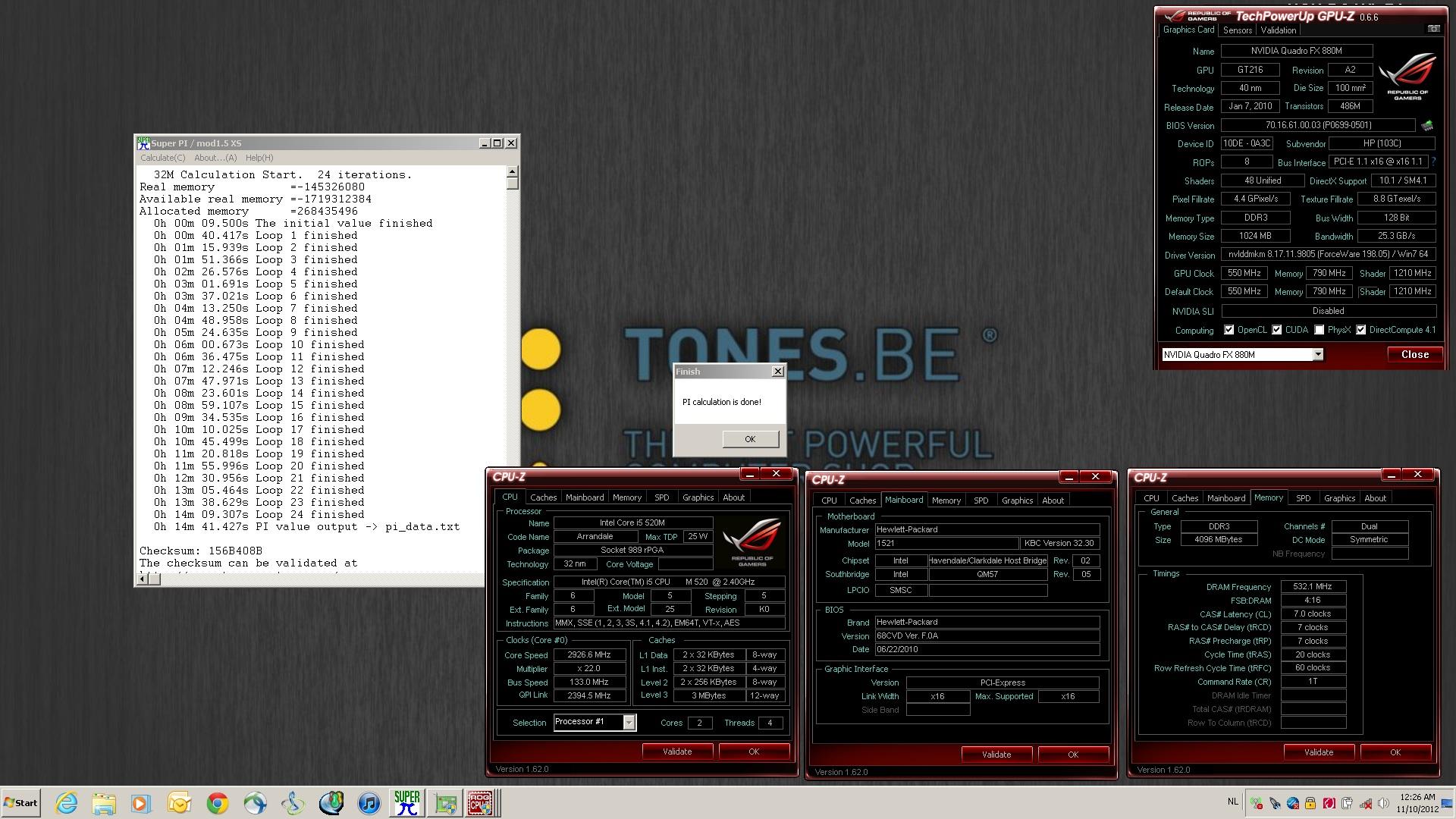This screenshot has width=1456, height=819.
Task: Switch to Sensors tab in GPU-Z
Action: pos(1237,30)
